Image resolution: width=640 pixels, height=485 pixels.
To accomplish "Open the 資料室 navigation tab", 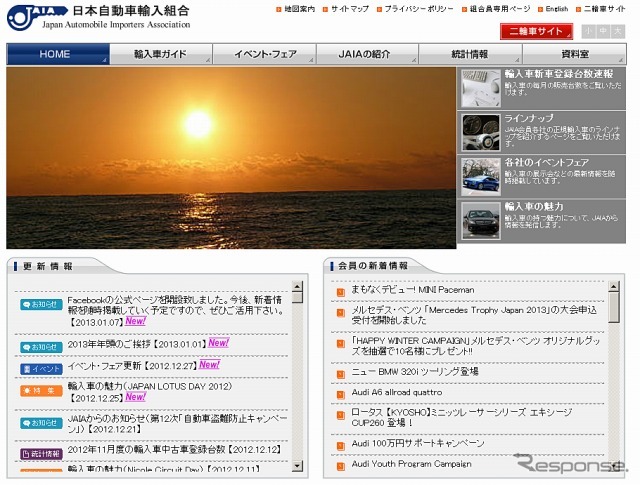I will pyautogui.click(x=574, y=54).
